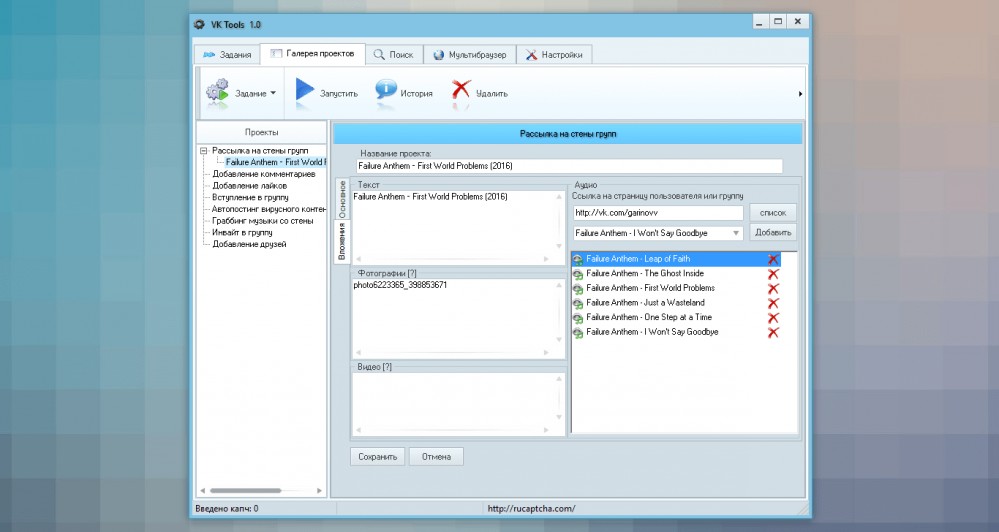Screen dimensions: 999x532
Task: Click audio icon beside Leap of Faith
Action: tap(578, 259)
